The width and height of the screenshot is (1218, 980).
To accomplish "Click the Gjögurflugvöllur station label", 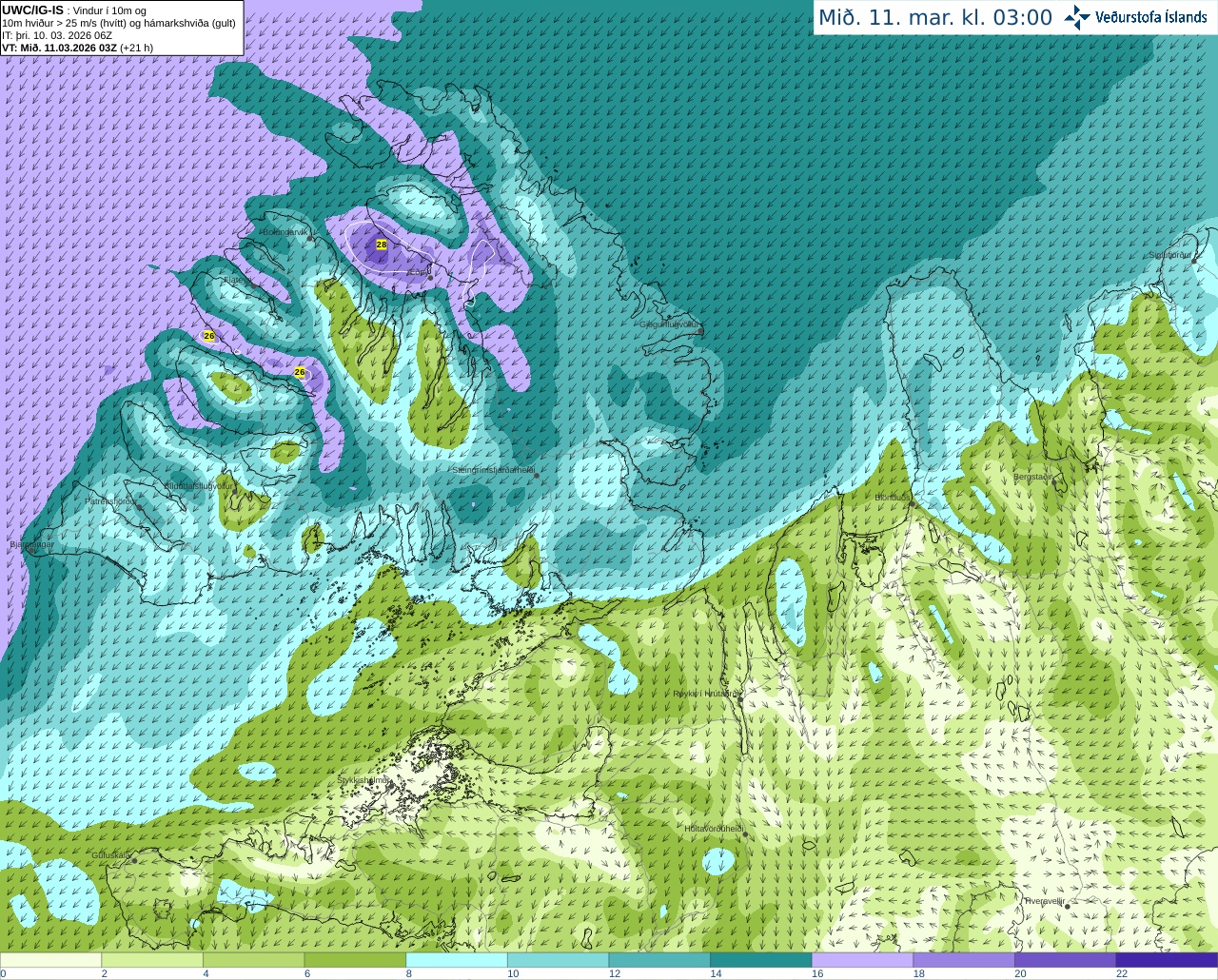I will pyautogui.click(x=669, y=324).
